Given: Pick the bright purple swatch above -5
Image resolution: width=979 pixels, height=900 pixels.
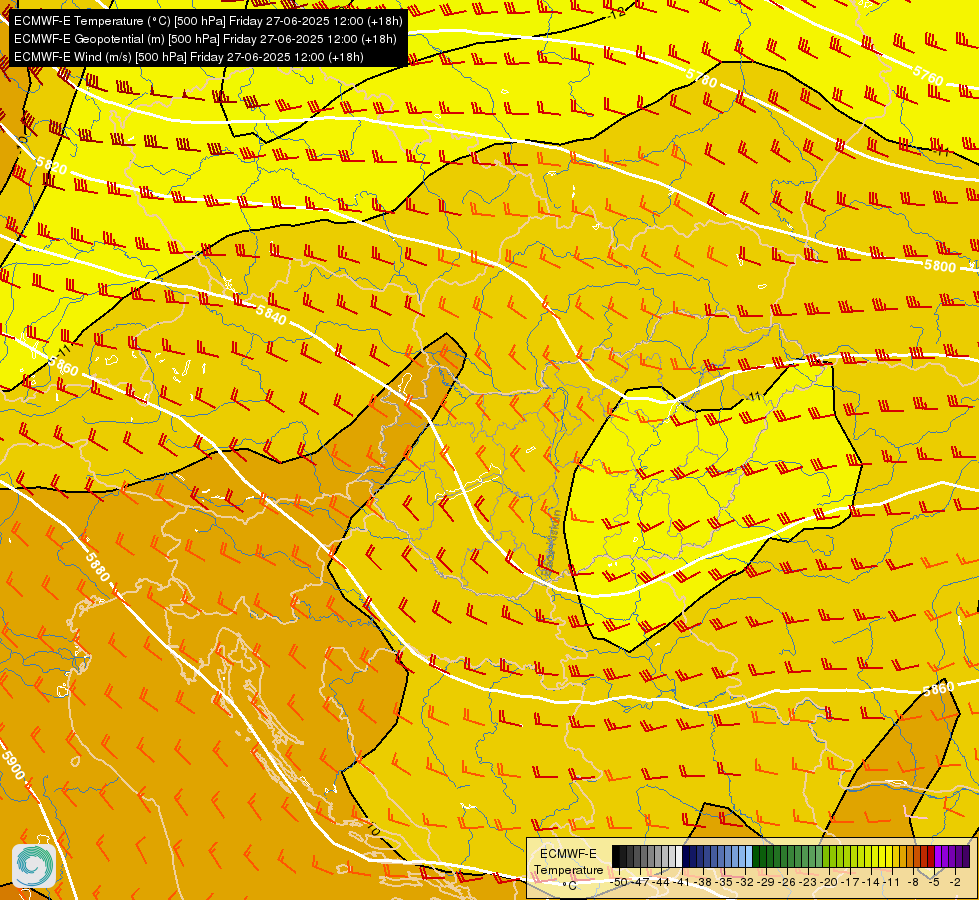Looking at the screenshot, I should tap(938, 856).
